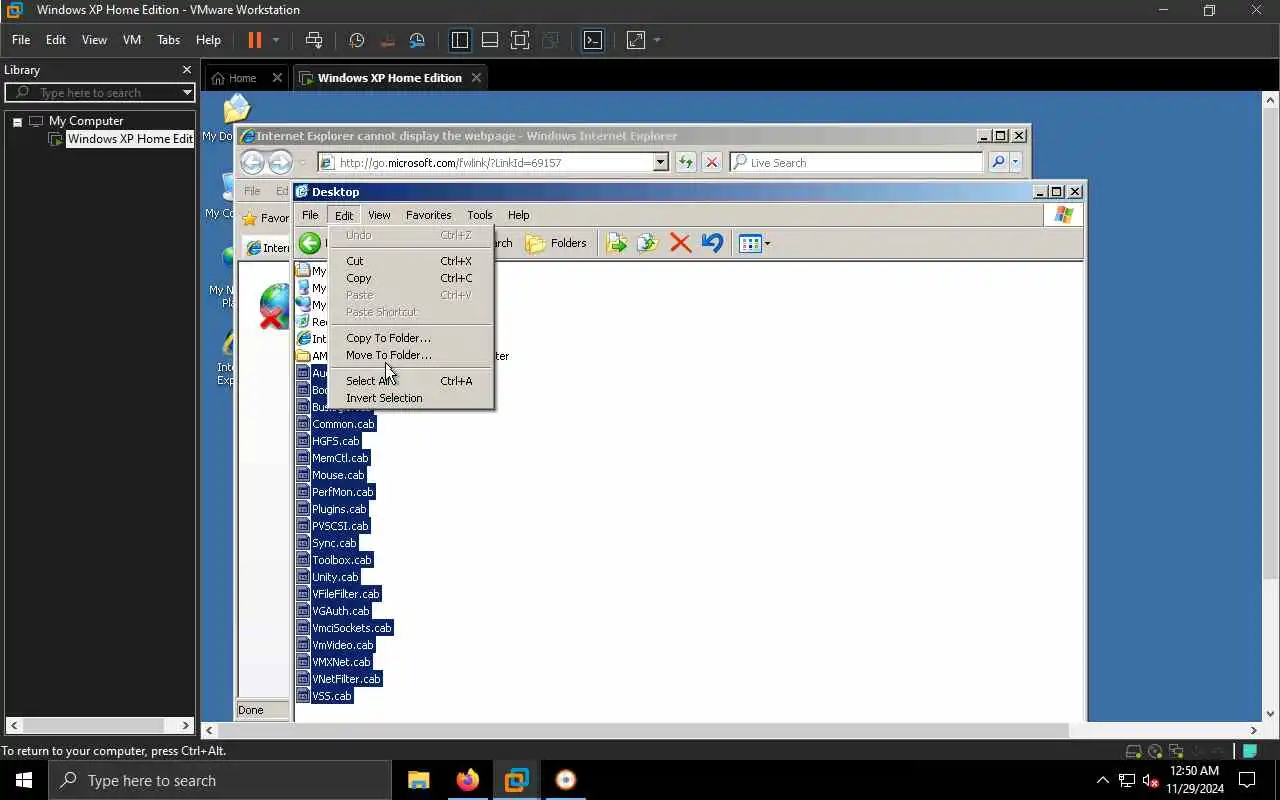The width and height of the screenshot is (1280, 800).
Task: Open the power options dropdown next to pause
Action: [276, 40]
